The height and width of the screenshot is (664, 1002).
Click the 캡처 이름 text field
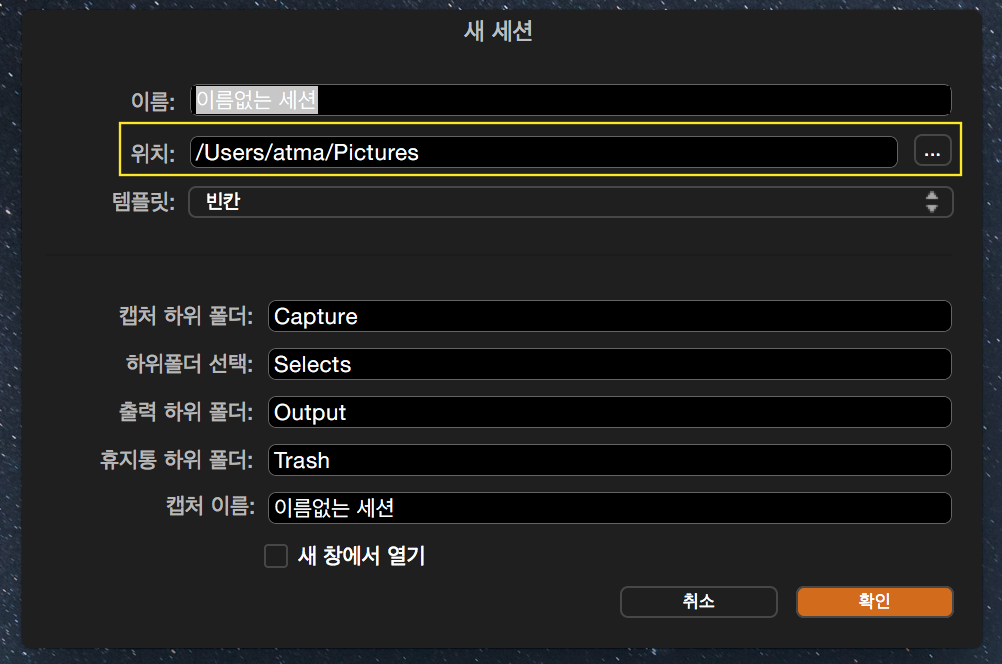point(609,508)
